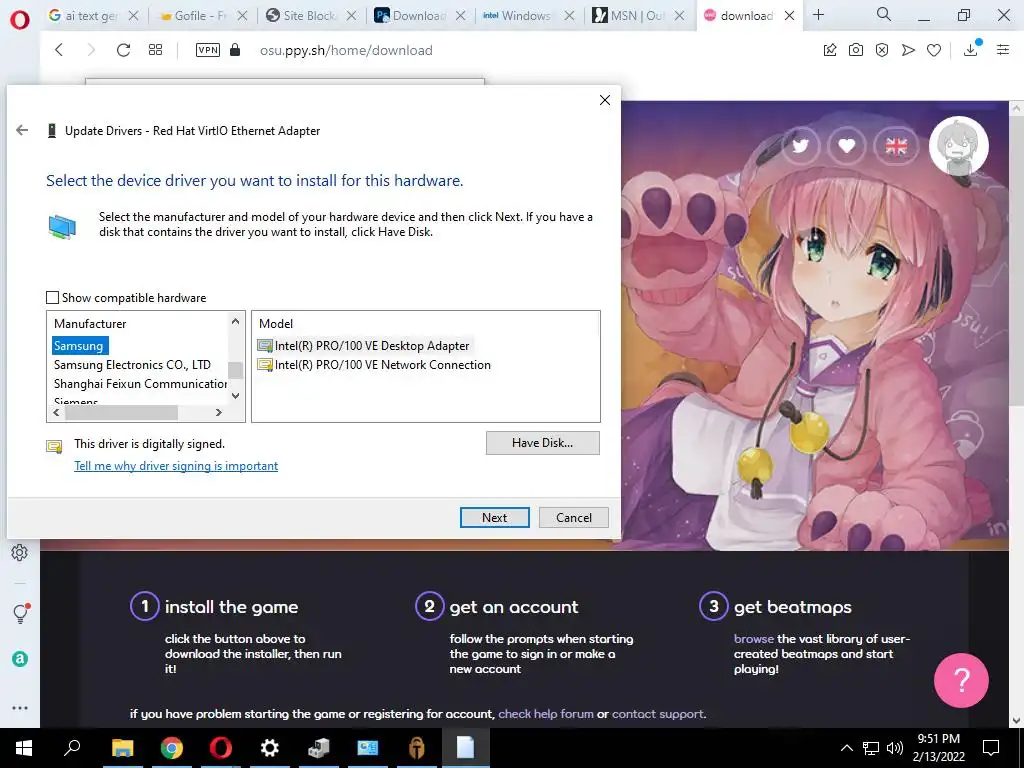Open the notification center icon
Image resolution: width=1024 pixels, height=768 pixels.
pyautogui.click(x=991, y=748)
